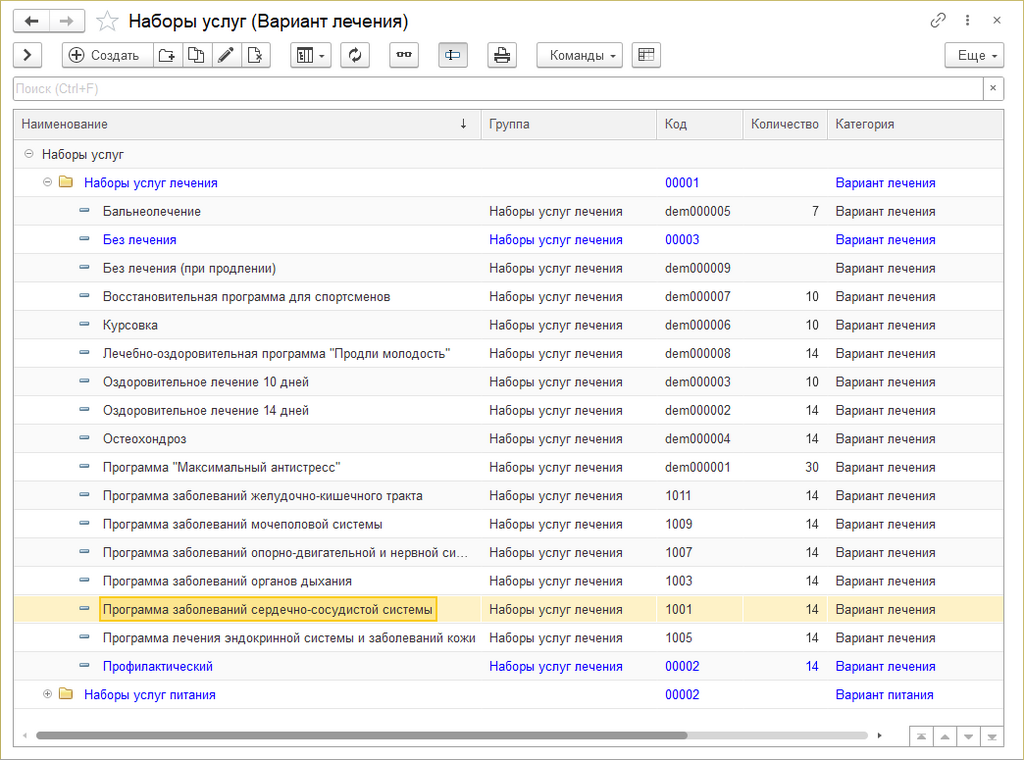Click the search field 'Поиск (Ctrl+F)'
The height and width of the screenshot is (760, 1024).
(x=497, y=89)
